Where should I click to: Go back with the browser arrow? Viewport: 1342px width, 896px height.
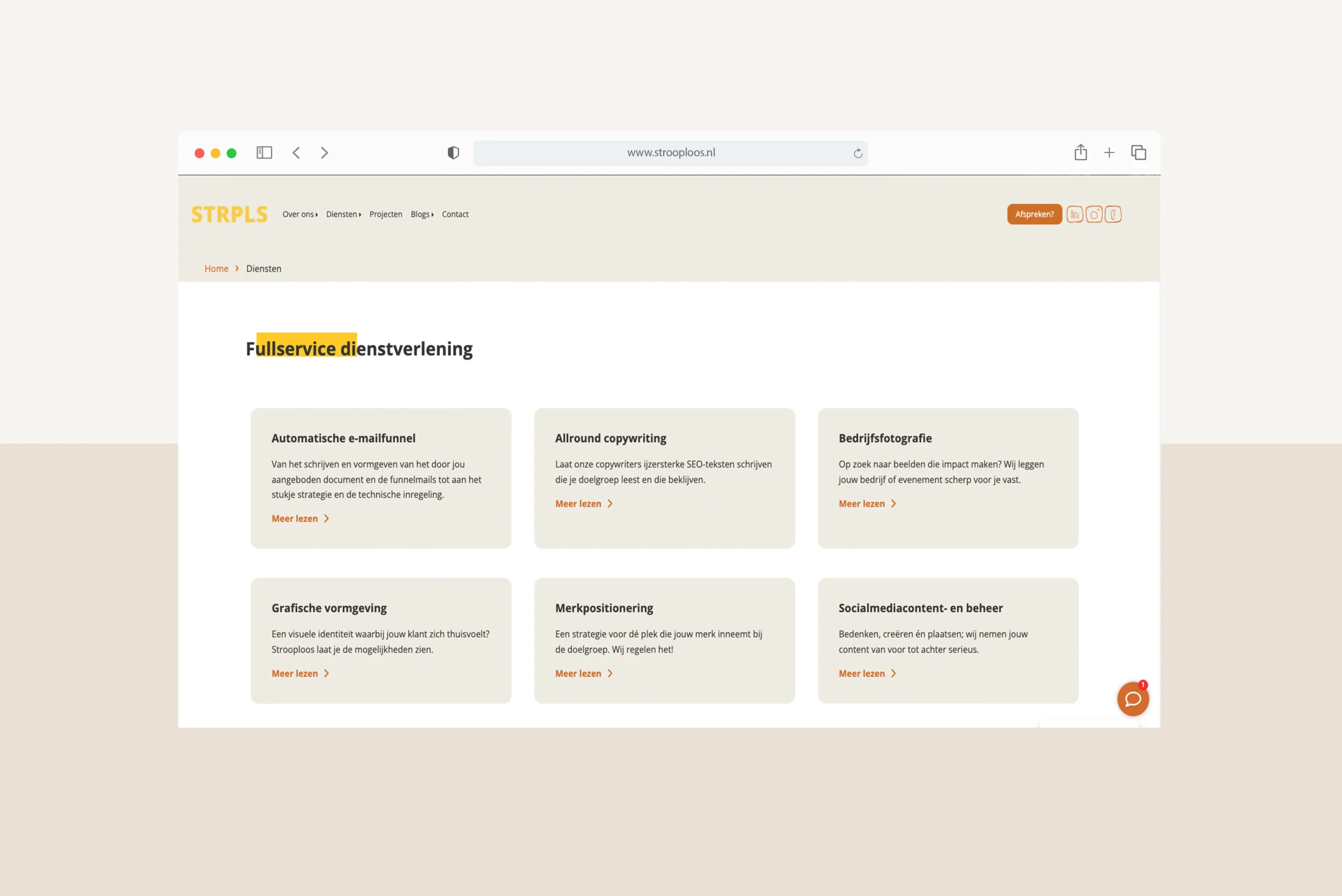[296, 153]
